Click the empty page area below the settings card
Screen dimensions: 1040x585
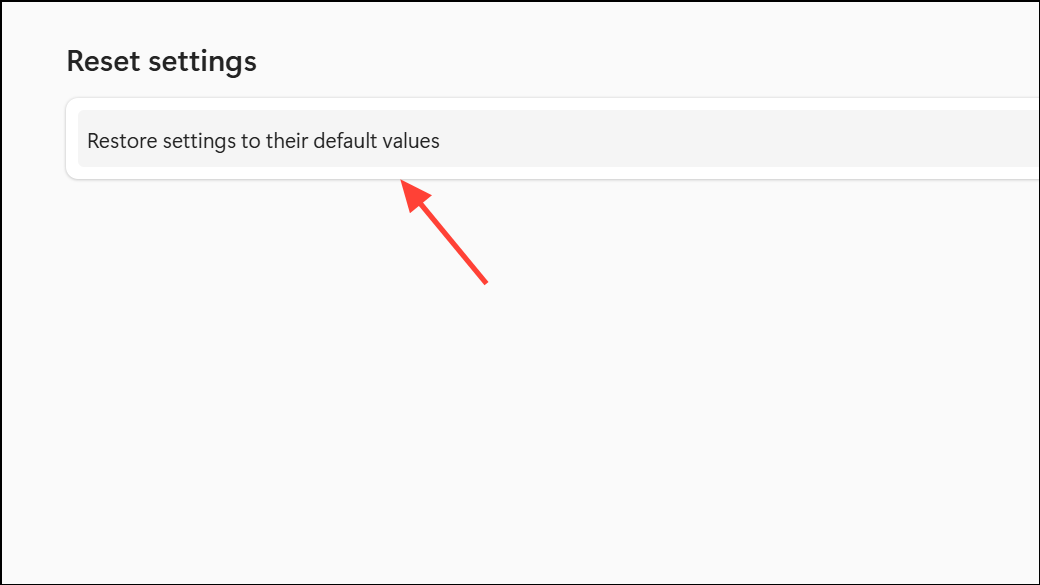pyautogui.click(x=520, y=400)
